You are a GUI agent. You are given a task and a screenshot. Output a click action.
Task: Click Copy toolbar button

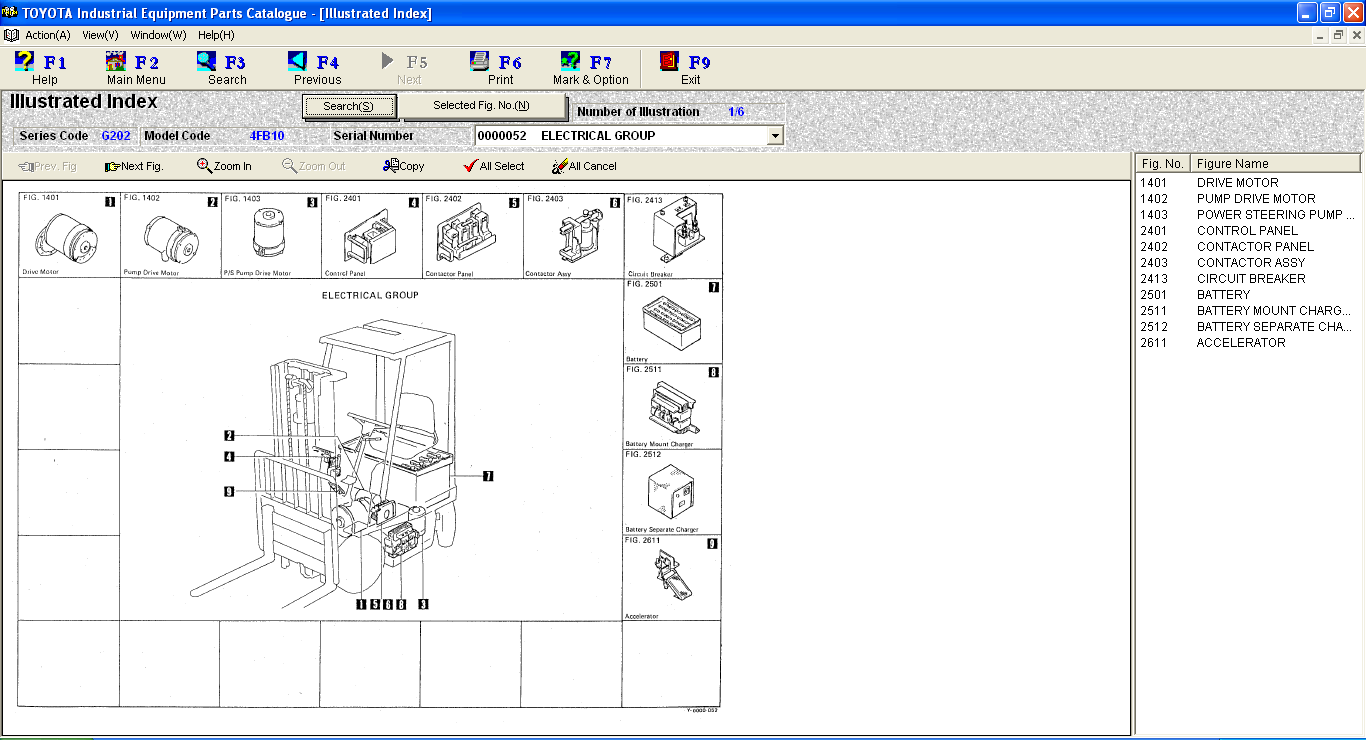[403, 166]
